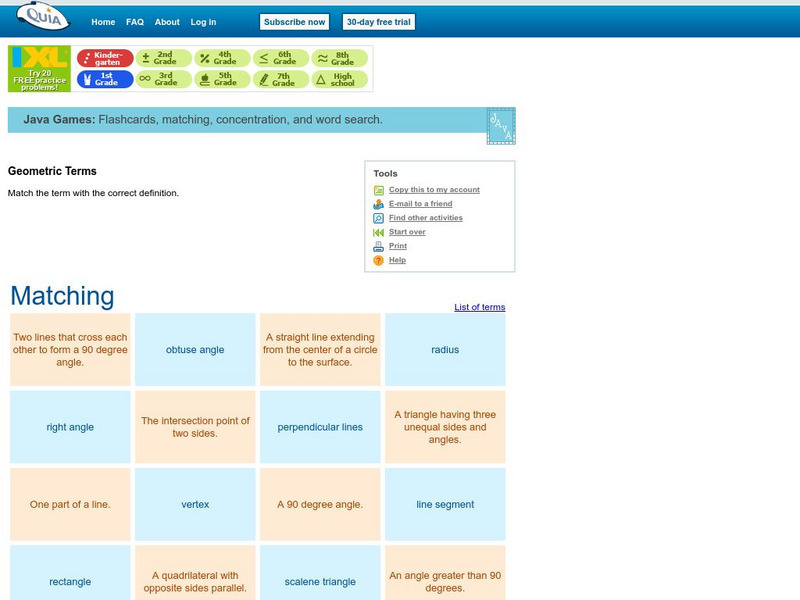
Task: Select the 1st Grade button
Action: click(x=105, y=79)
